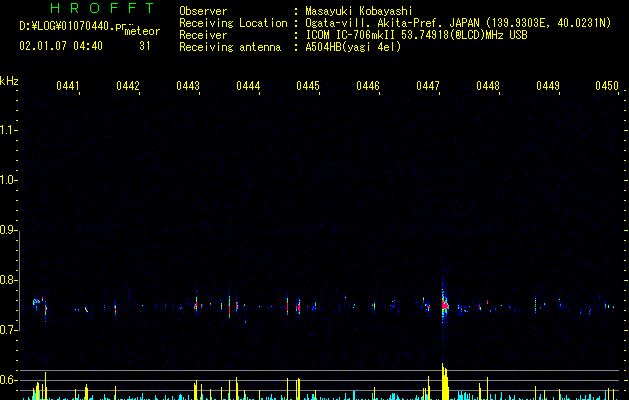Click the Receiving Location label
Image resolution: width=629 pixels, height=400 pixels.
pyautogui.click(x=233, y=23)
